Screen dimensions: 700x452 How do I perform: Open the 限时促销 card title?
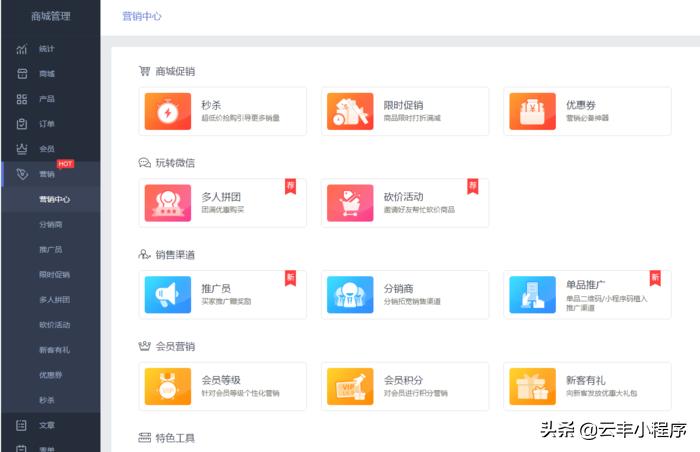point(404,105)
